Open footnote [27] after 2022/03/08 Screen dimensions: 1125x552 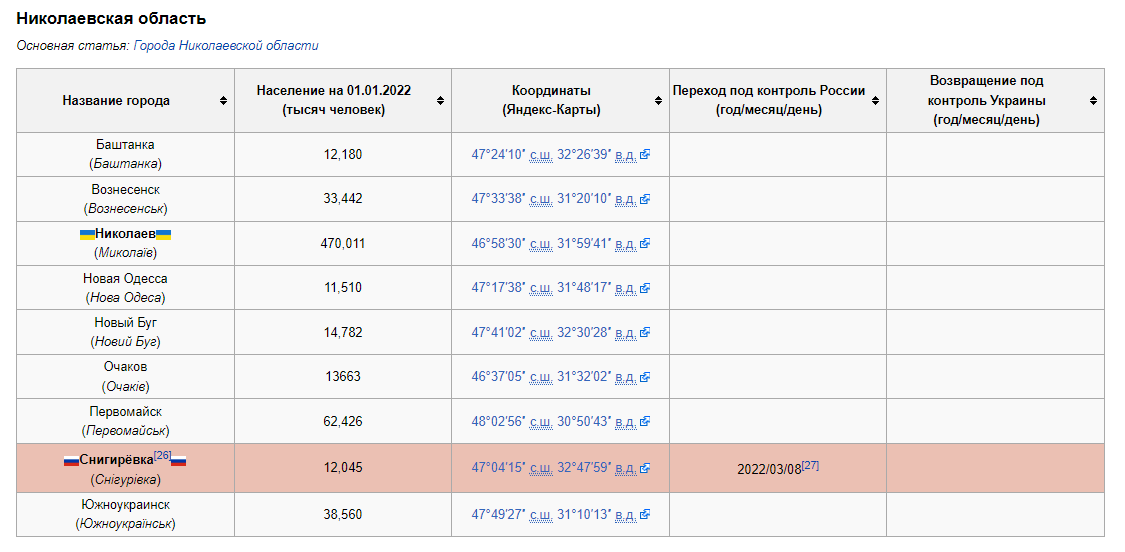[811, 464]
